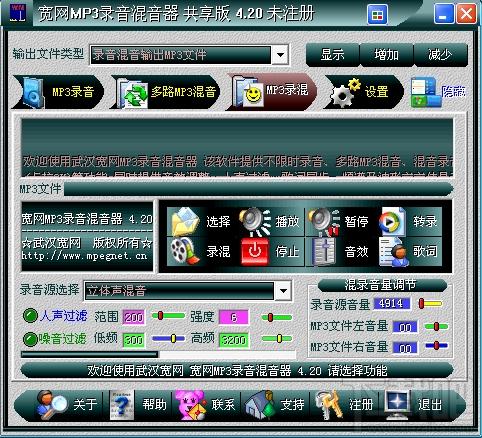Image resolution: width=482 pixels, height=438 pixels.
Task: Click the 录音源音量 value 4914
Action: pyautogui.click(x=391, y=303)
